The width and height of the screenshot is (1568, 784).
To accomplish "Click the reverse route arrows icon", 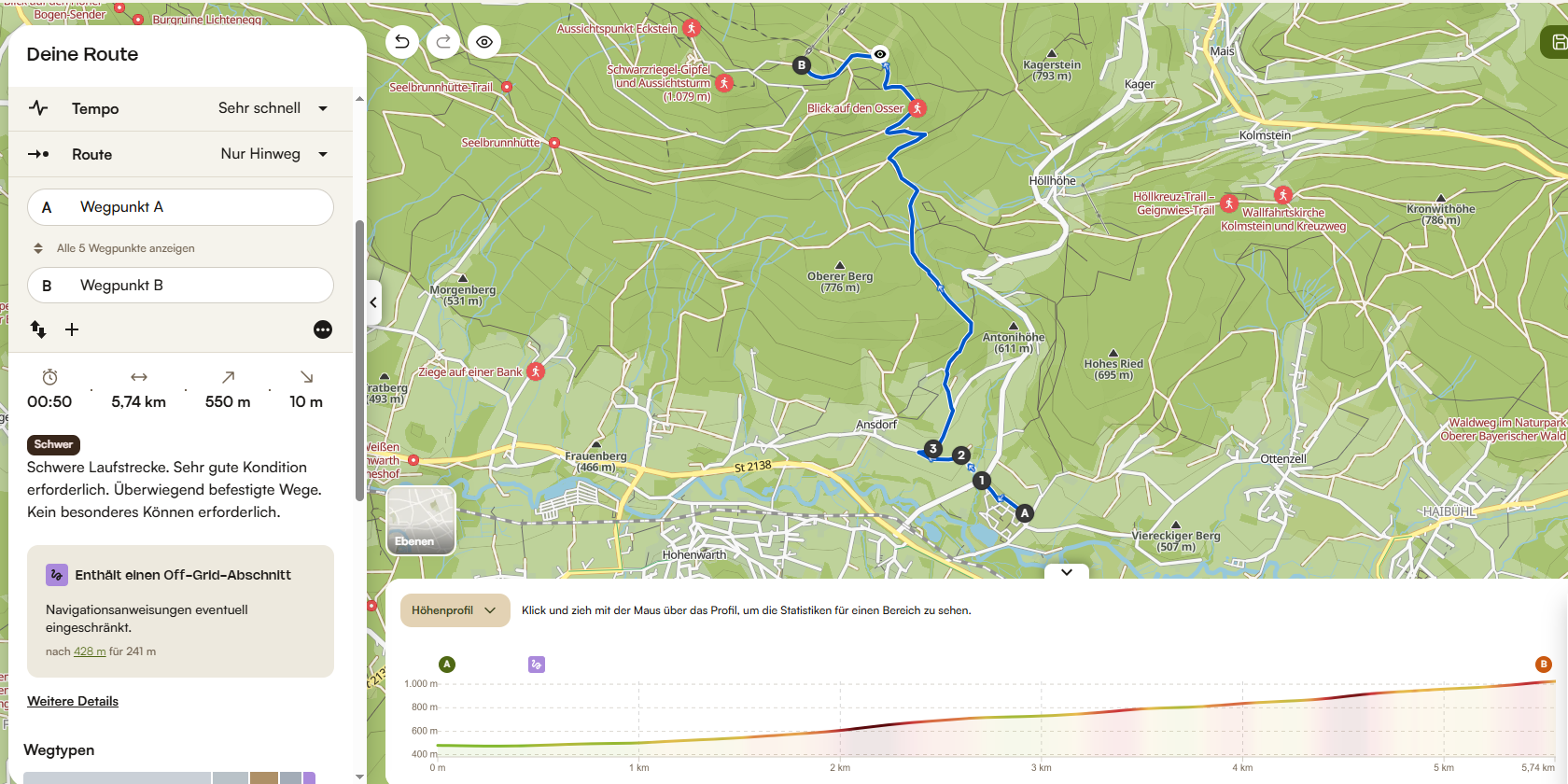I will click(x=38, y=329).
